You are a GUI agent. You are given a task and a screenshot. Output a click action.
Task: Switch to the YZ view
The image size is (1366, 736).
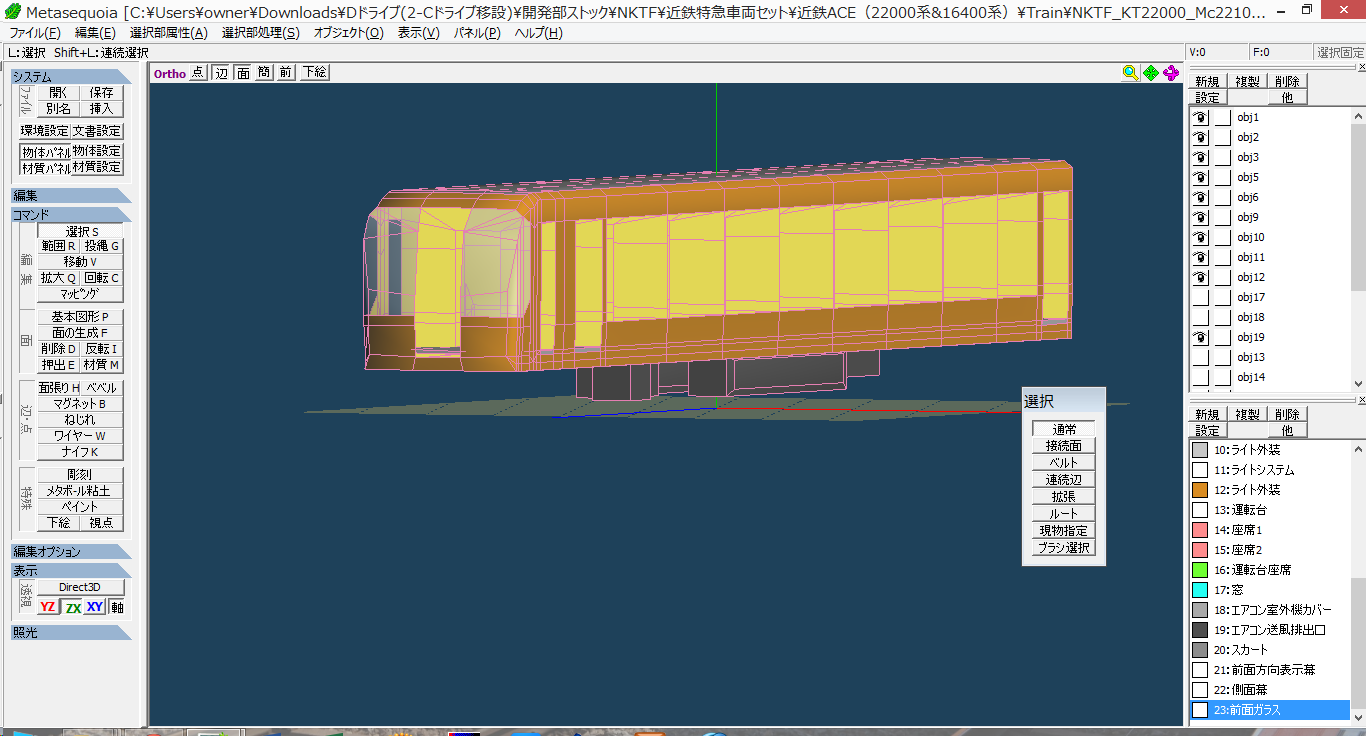pos(48,607)
